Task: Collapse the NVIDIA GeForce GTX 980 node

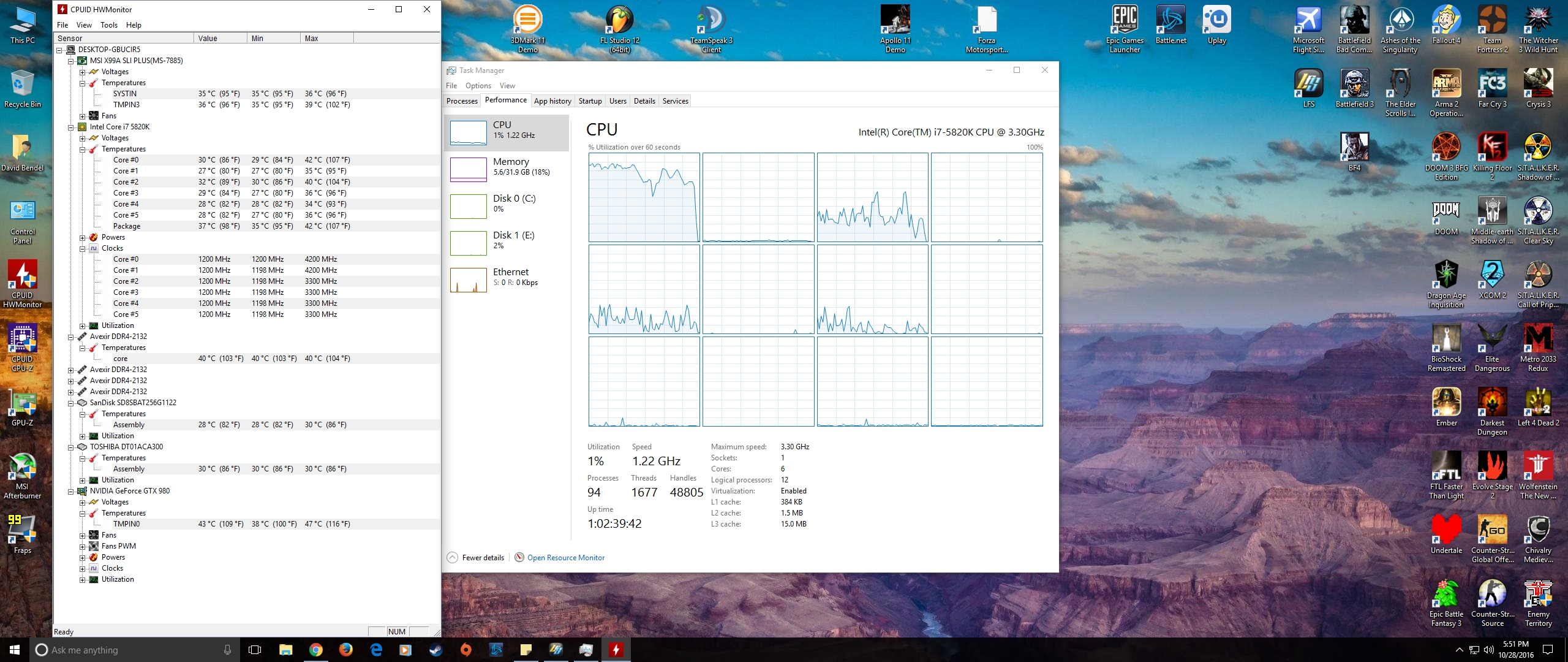Action: (71, 491)
